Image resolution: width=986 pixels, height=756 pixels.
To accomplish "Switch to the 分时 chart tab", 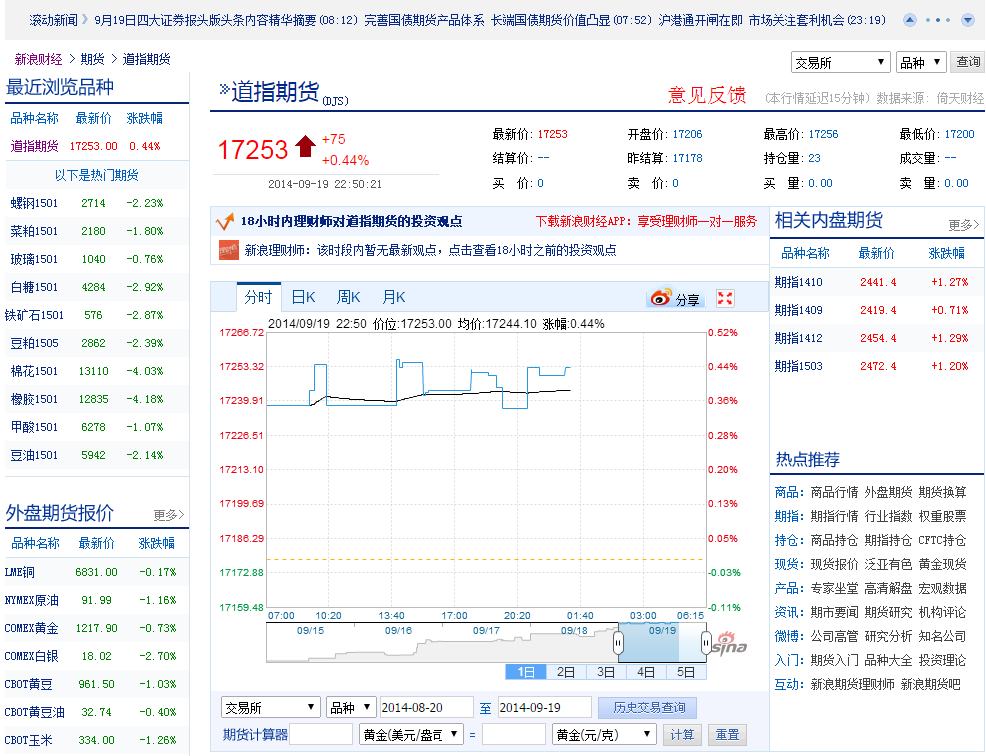I will 258,297.
